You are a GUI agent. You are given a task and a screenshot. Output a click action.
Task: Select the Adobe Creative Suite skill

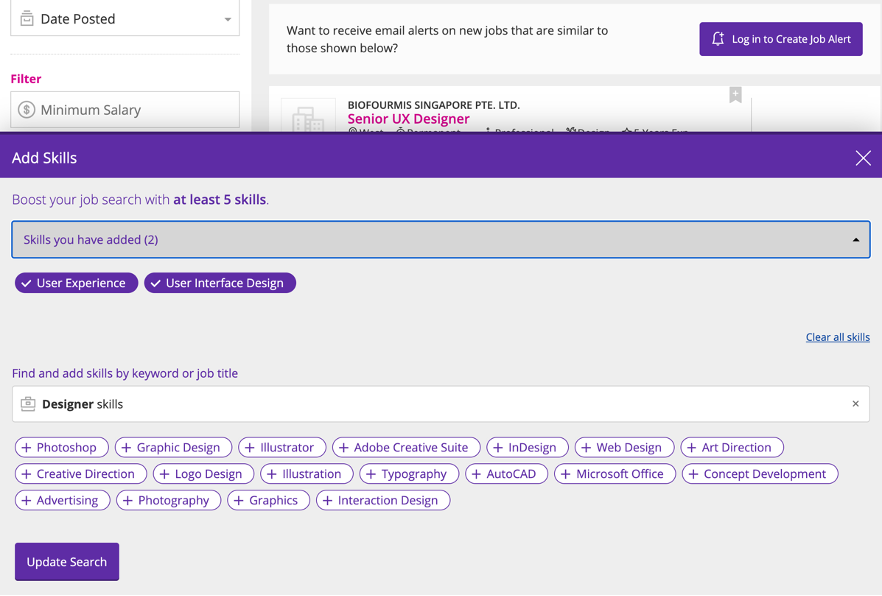406,447
